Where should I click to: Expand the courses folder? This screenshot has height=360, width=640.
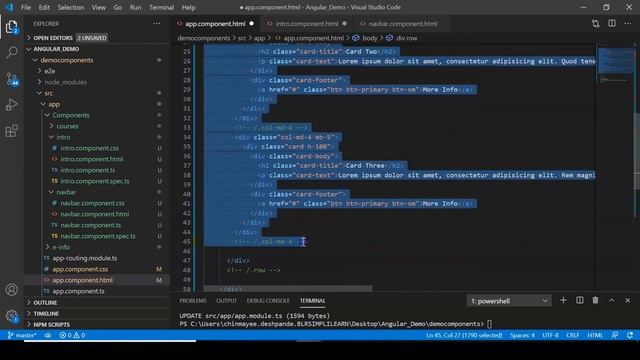coord(67,126)
